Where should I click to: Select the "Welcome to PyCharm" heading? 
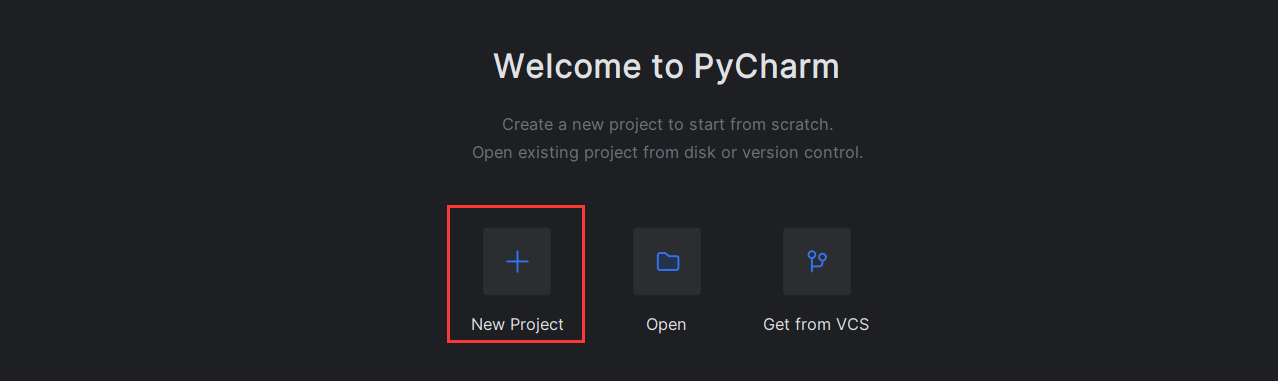(666, 66)
